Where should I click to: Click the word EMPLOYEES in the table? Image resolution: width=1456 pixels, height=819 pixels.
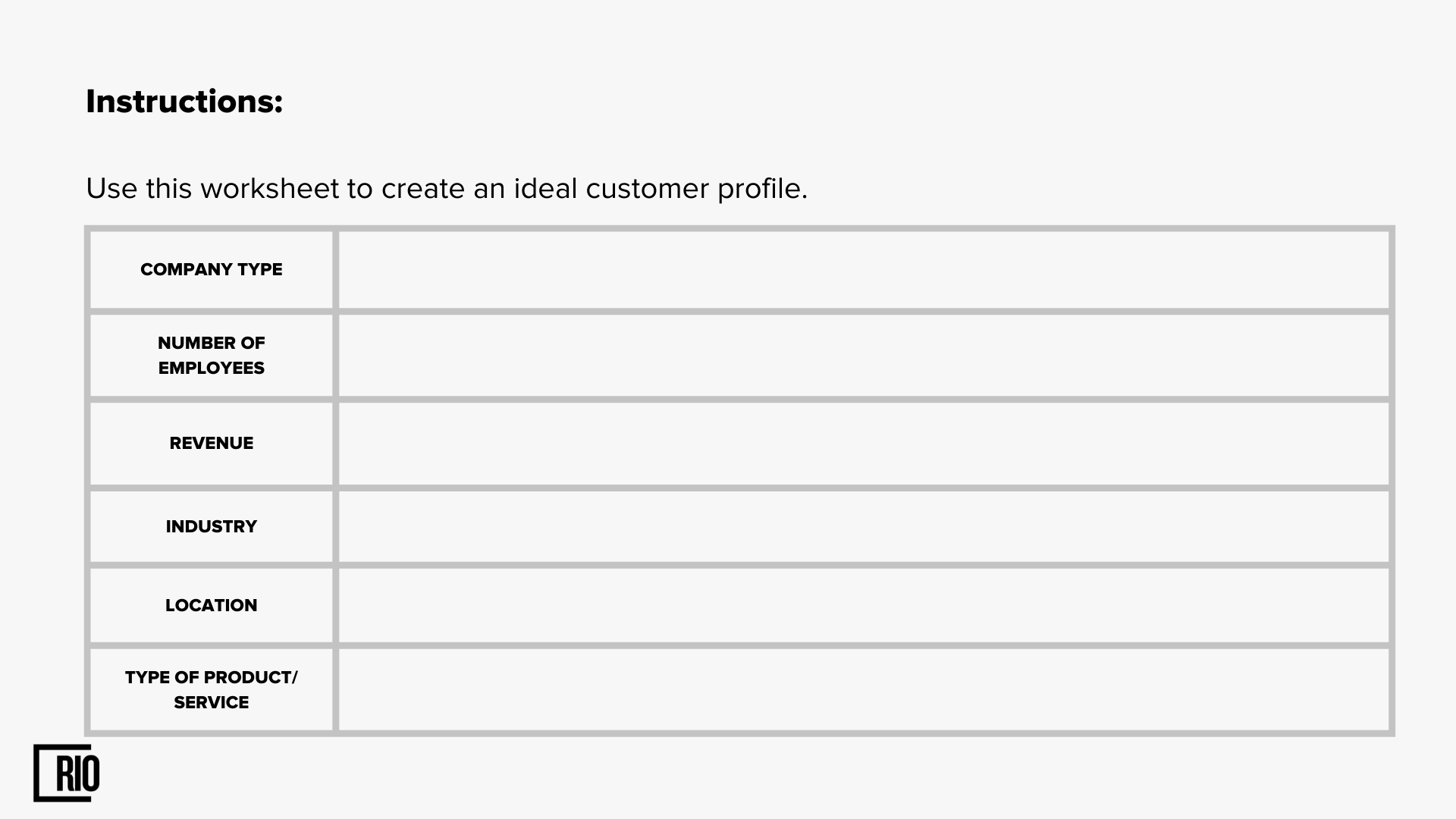tap(212, 369)
